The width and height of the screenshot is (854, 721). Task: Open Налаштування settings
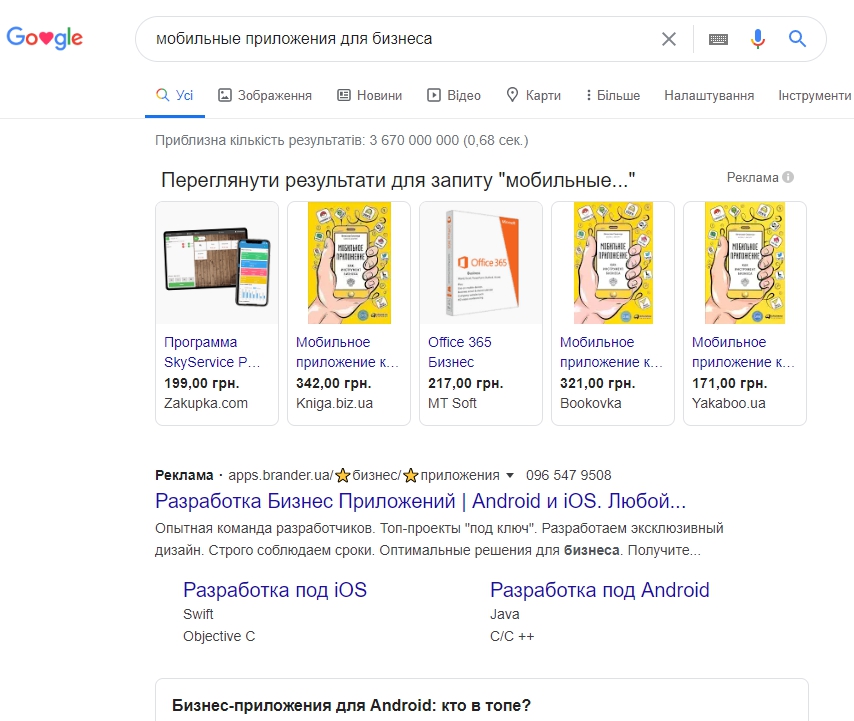point(709,95)
